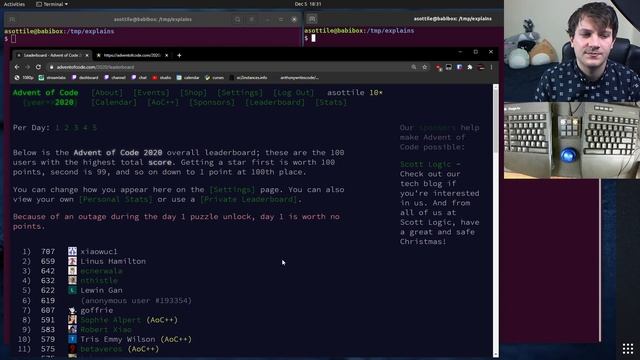This screenshot has height=360, width=640.
Task: Show Per Day leaderboard for day 3
Action: pos(76,128)
